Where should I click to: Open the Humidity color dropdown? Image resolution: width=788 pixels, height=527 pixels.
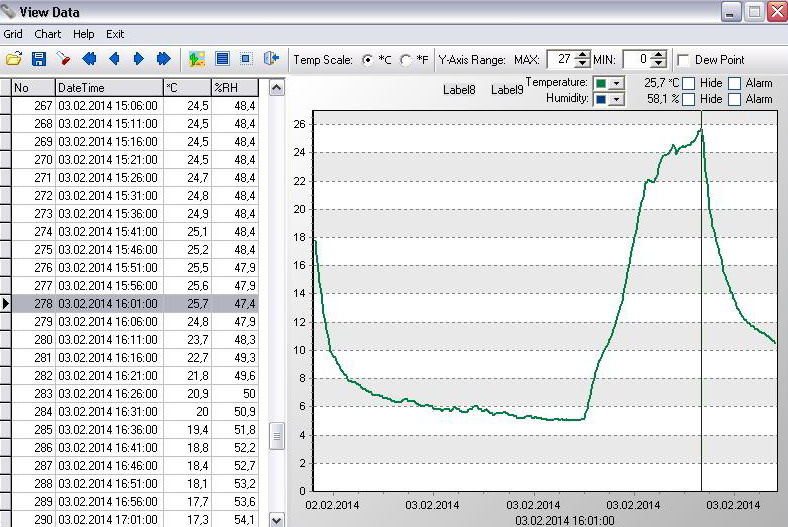(616, 99)
